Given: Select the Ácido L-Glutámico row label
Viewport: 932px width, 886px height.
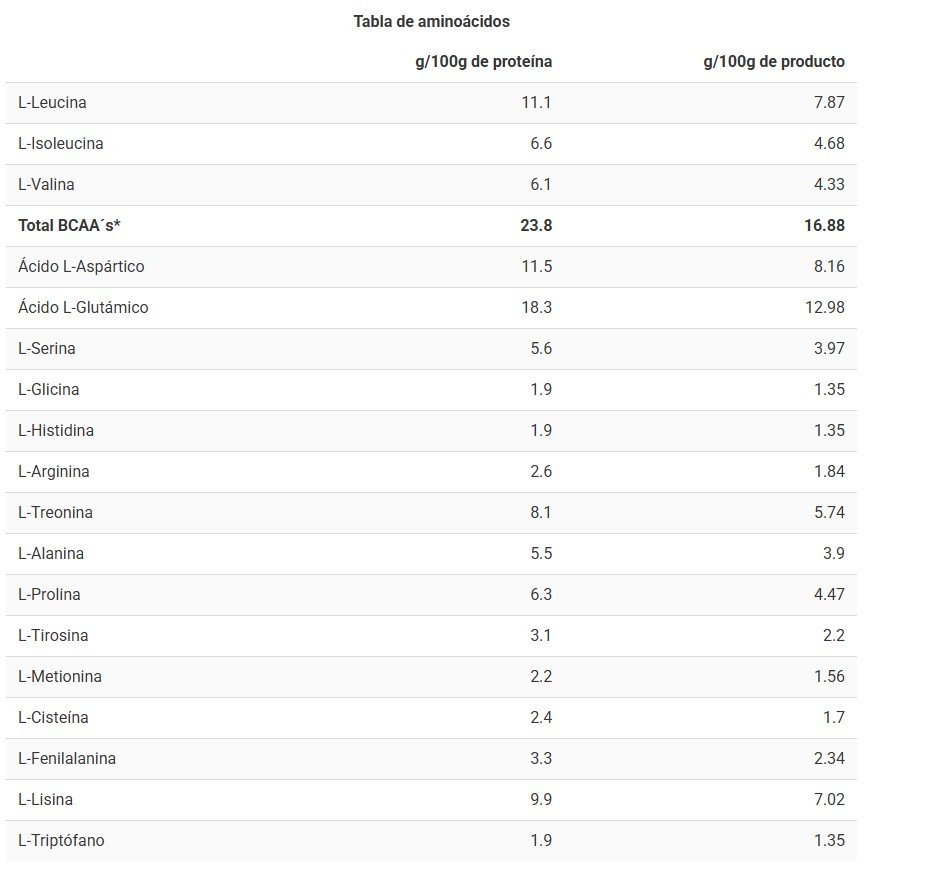Looking at the screenshot, I should 83,308.
